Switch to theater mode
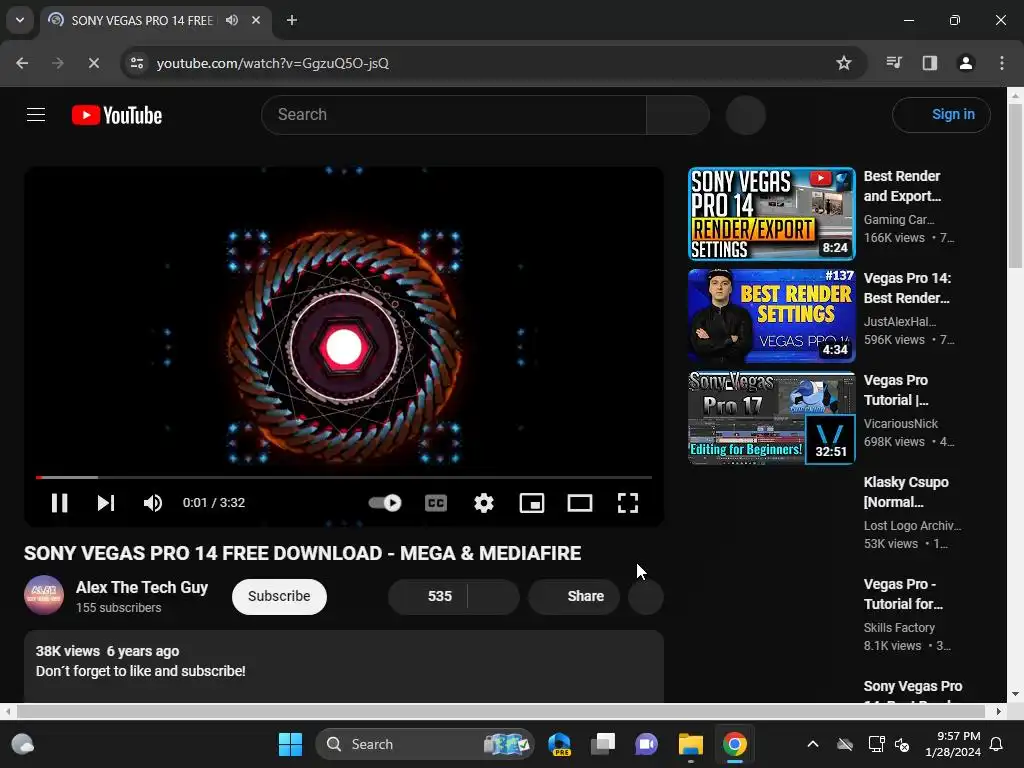Image resolution: width=1024 pixels, height=768 pixels. point(579,503)
